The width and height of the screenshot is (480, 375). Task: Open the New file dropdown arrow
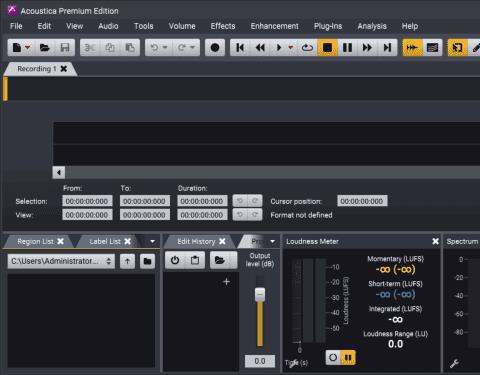point(28,47)
